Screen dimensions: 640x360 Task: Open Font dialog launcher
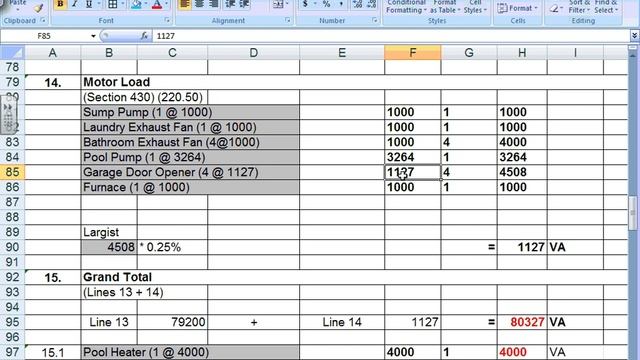(167, 20)
